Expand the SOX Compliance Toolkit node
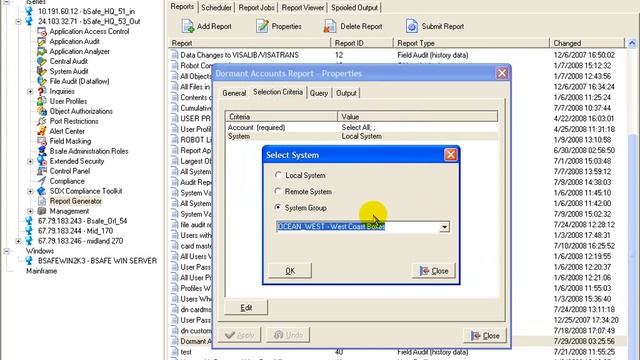 (30, 191)
